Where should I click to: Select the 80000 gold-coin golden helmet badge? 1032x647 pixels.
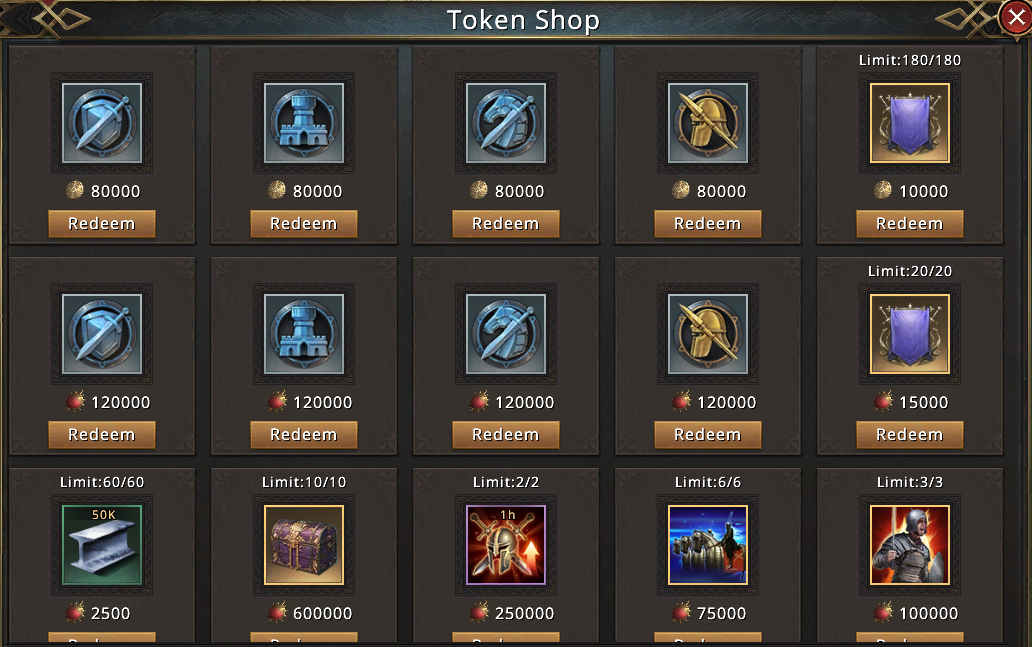point(708,123)
